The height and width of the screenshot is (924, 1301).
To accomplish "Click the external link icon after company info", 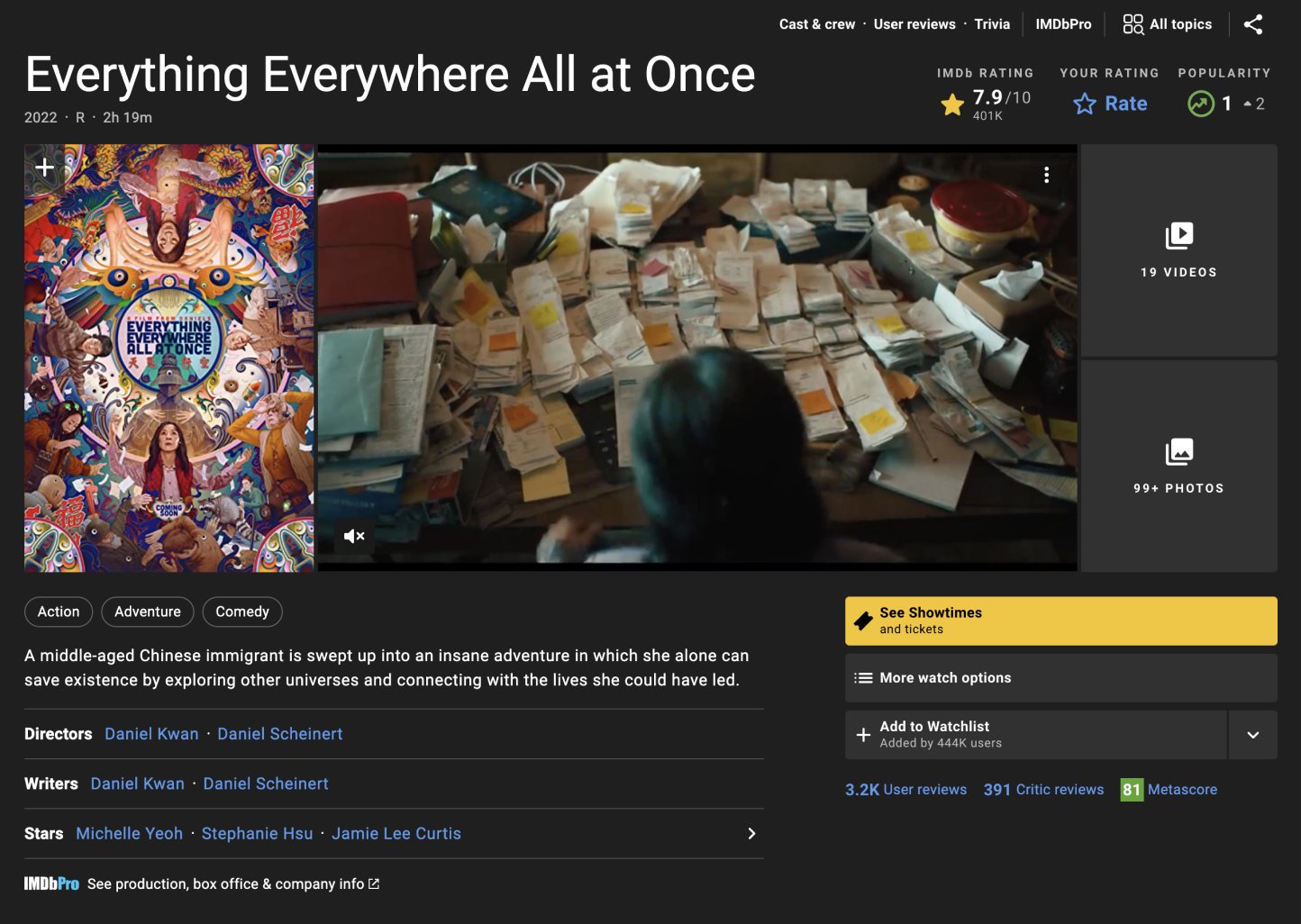I will point(374,884).
